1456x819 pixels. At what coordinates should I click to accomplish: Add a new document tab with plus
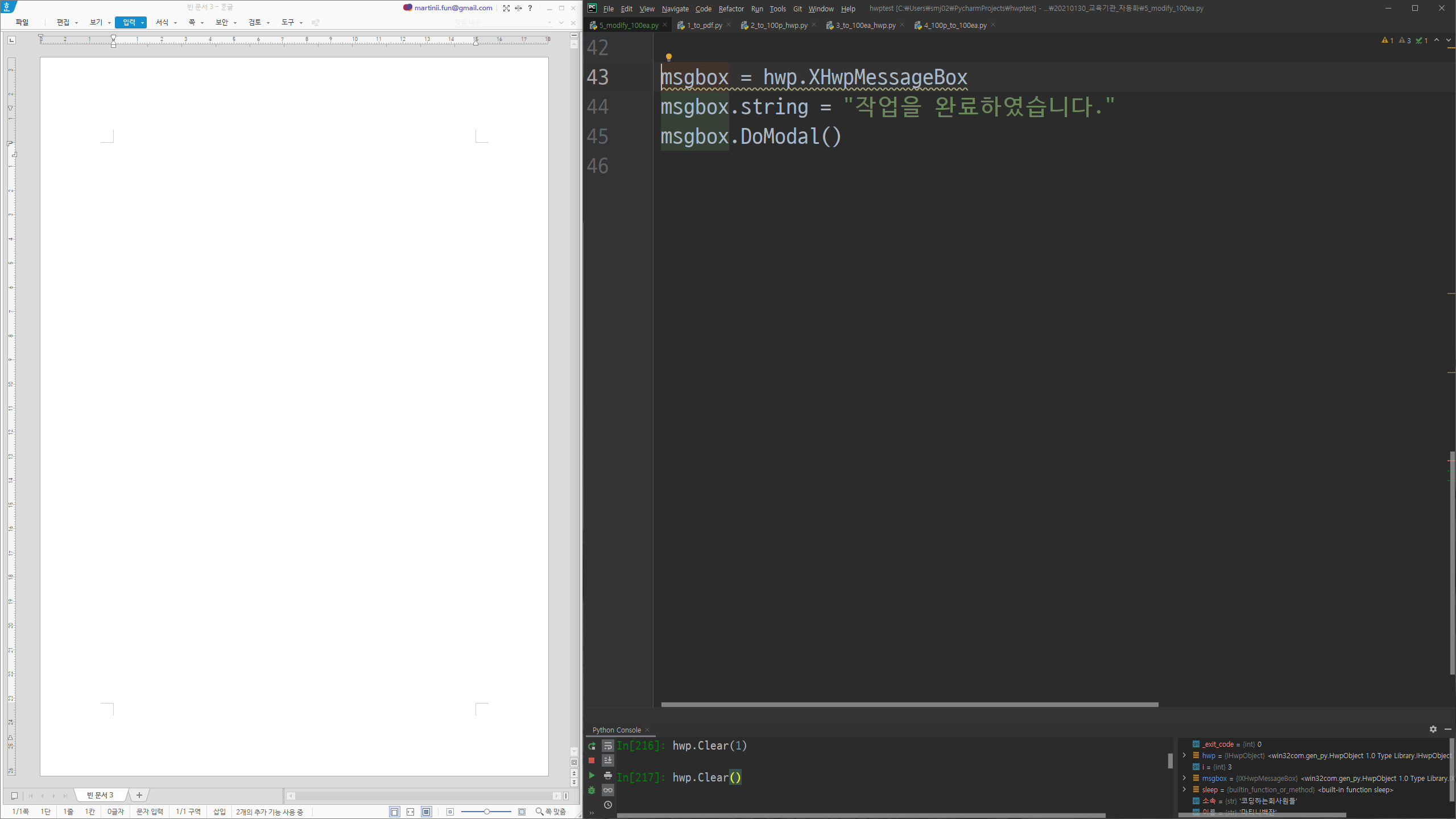click(139, 795)
